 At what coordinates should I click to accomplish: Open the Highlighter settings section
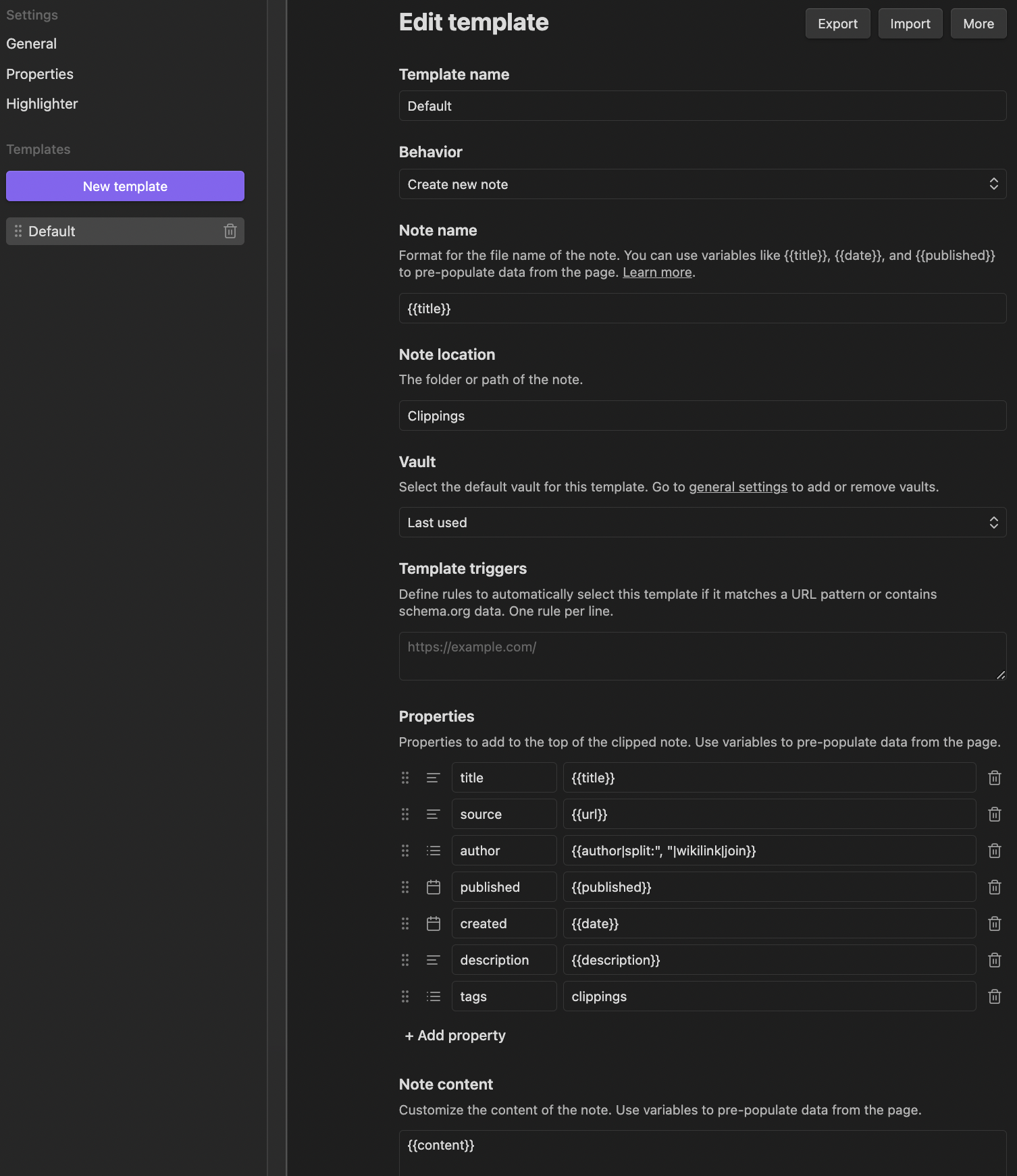pyautogui.click(x=42, y=104)
